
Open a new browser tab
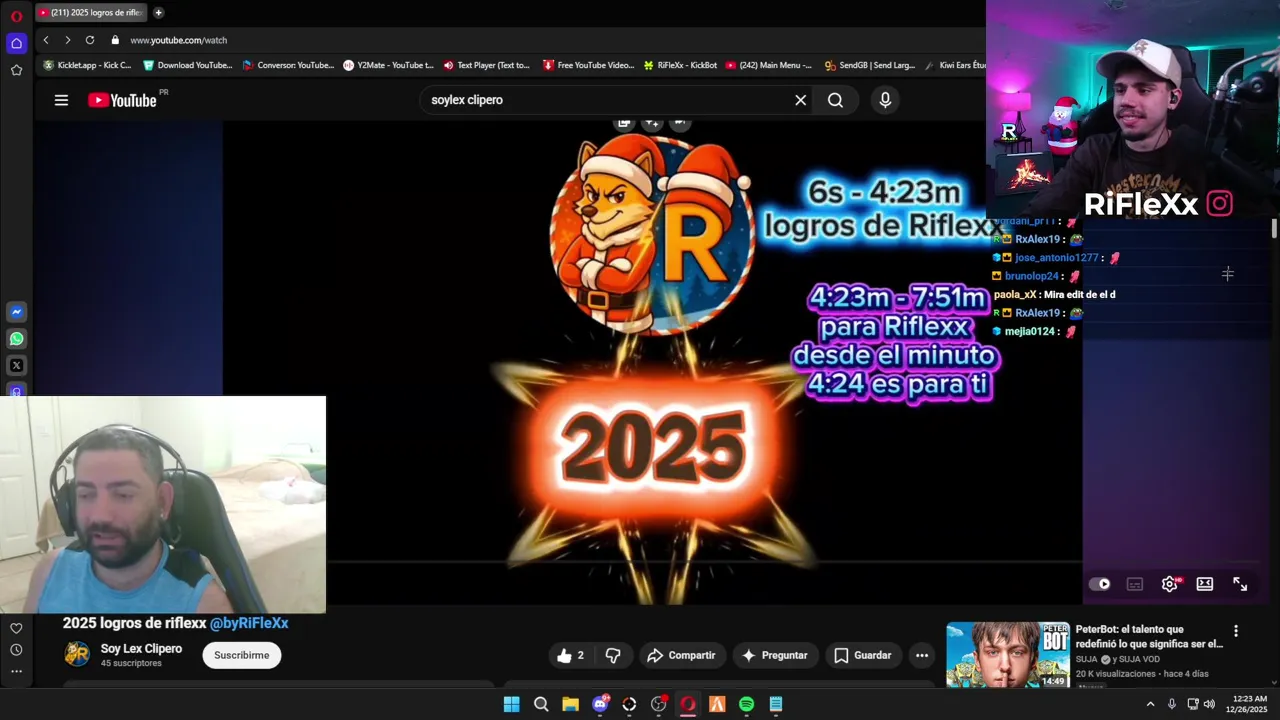(x=158, y=13)
